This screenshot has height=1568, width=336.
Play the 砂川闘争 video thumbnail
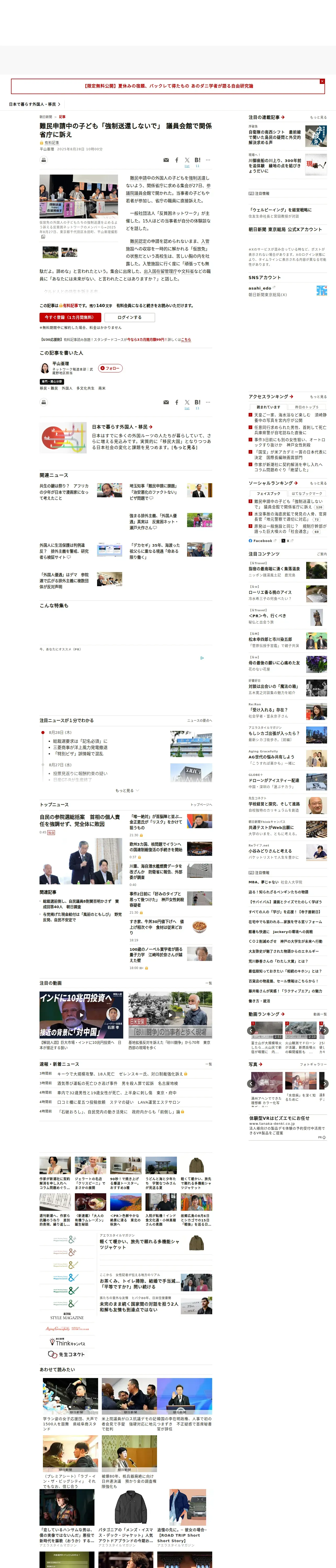pyautogui.click(x=170, y=1015)
